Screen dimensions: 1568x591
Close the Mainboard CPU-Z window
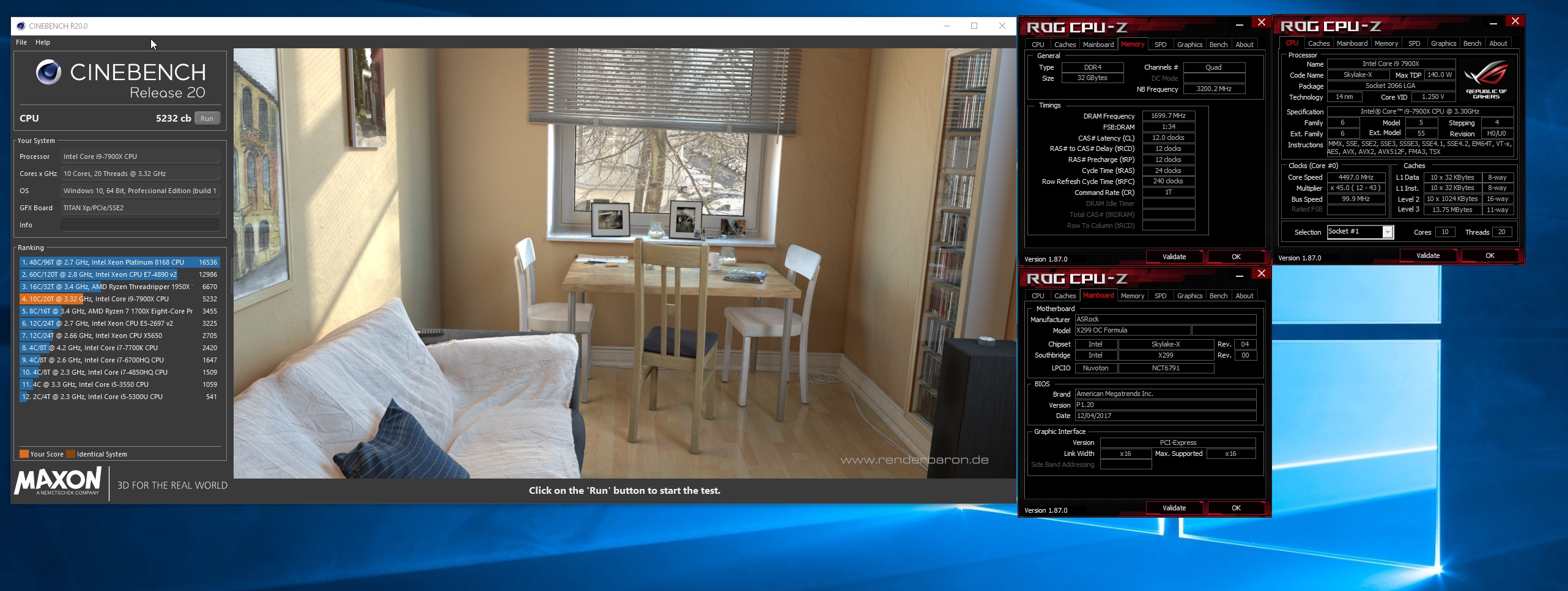click(1261, 274)
